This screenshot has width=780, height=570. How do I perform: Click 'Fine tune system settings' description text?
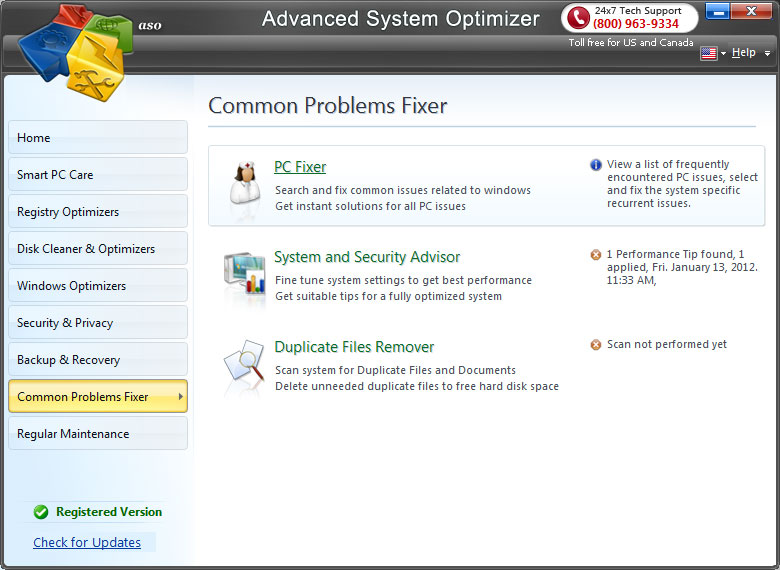(403, 280)
